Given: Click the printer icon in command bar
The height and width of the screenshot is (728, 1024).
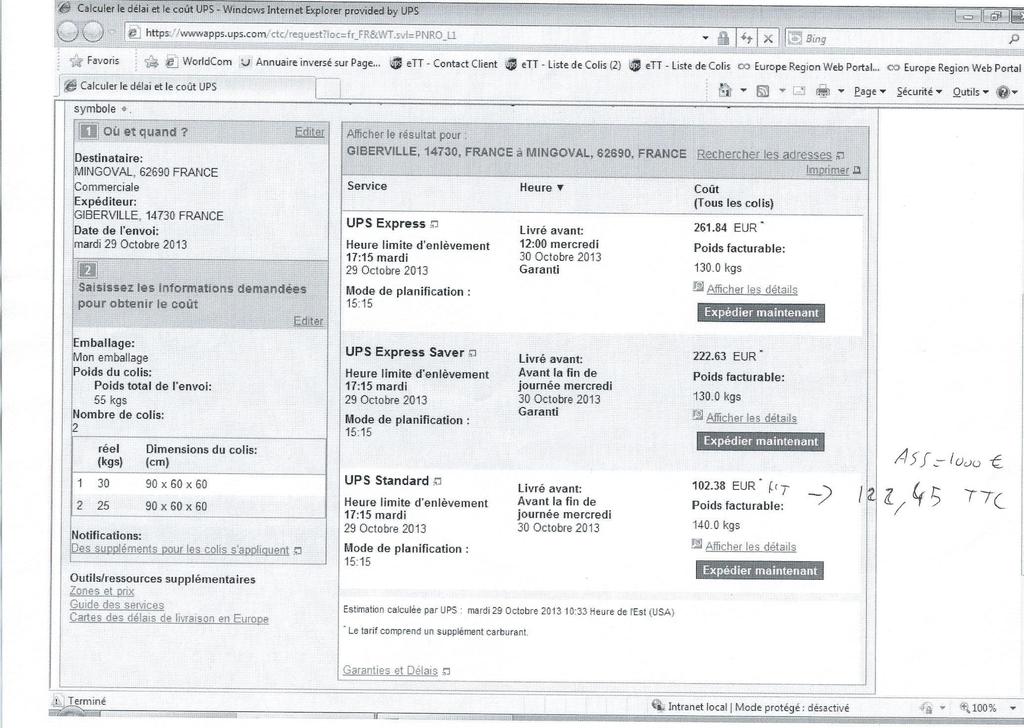Looking at the screenshot, I should click(x=823, y=91).
